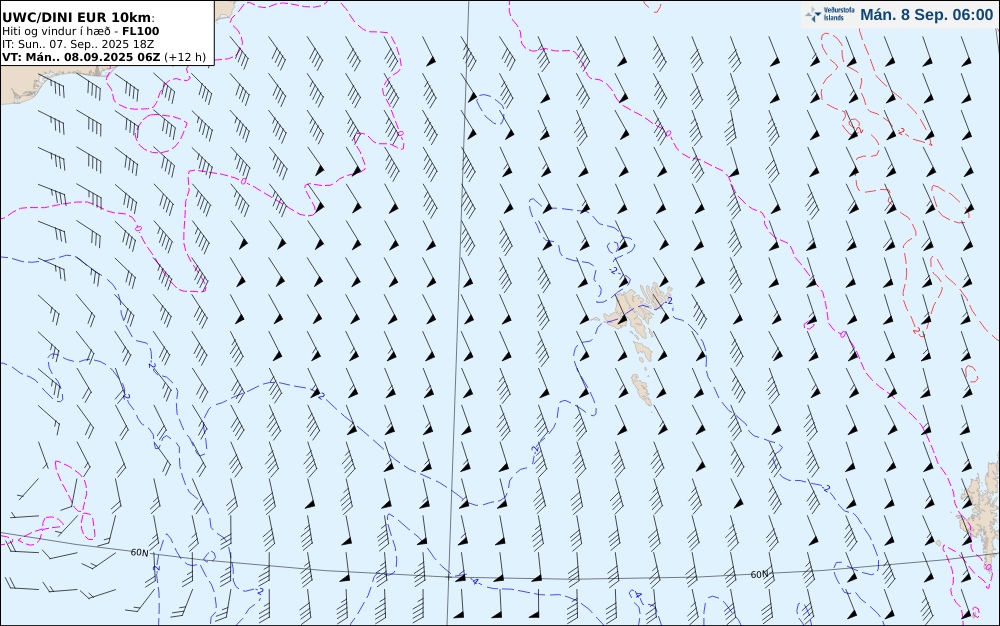Click the southernmost Faroe island, Suðuroy
Image resolution: width=1000 pixels, height=626 pixels.
pos(642,389)
